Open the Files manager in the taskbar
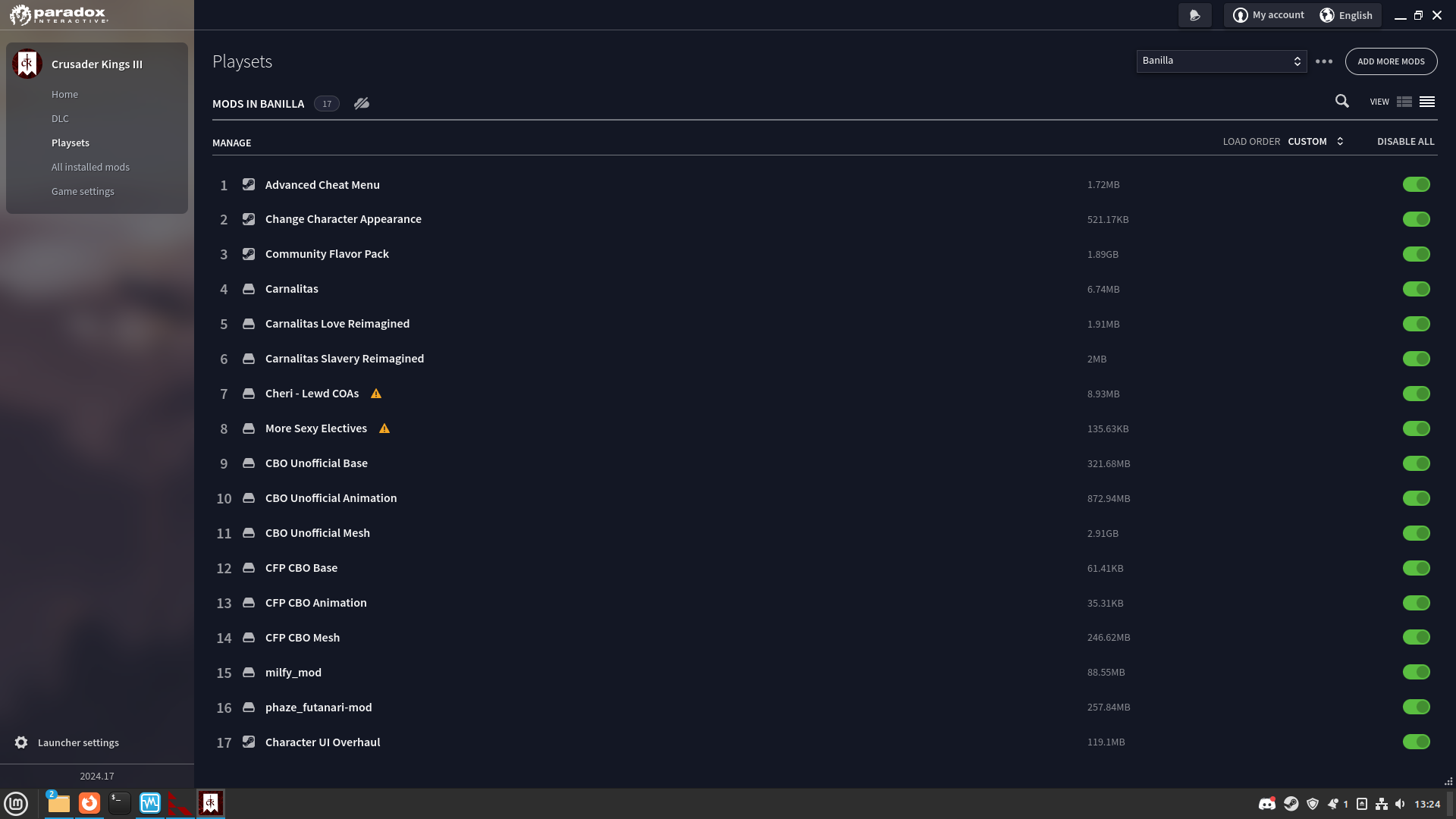Viewport: 1456px width, 819px height. (x=58, y=803)
